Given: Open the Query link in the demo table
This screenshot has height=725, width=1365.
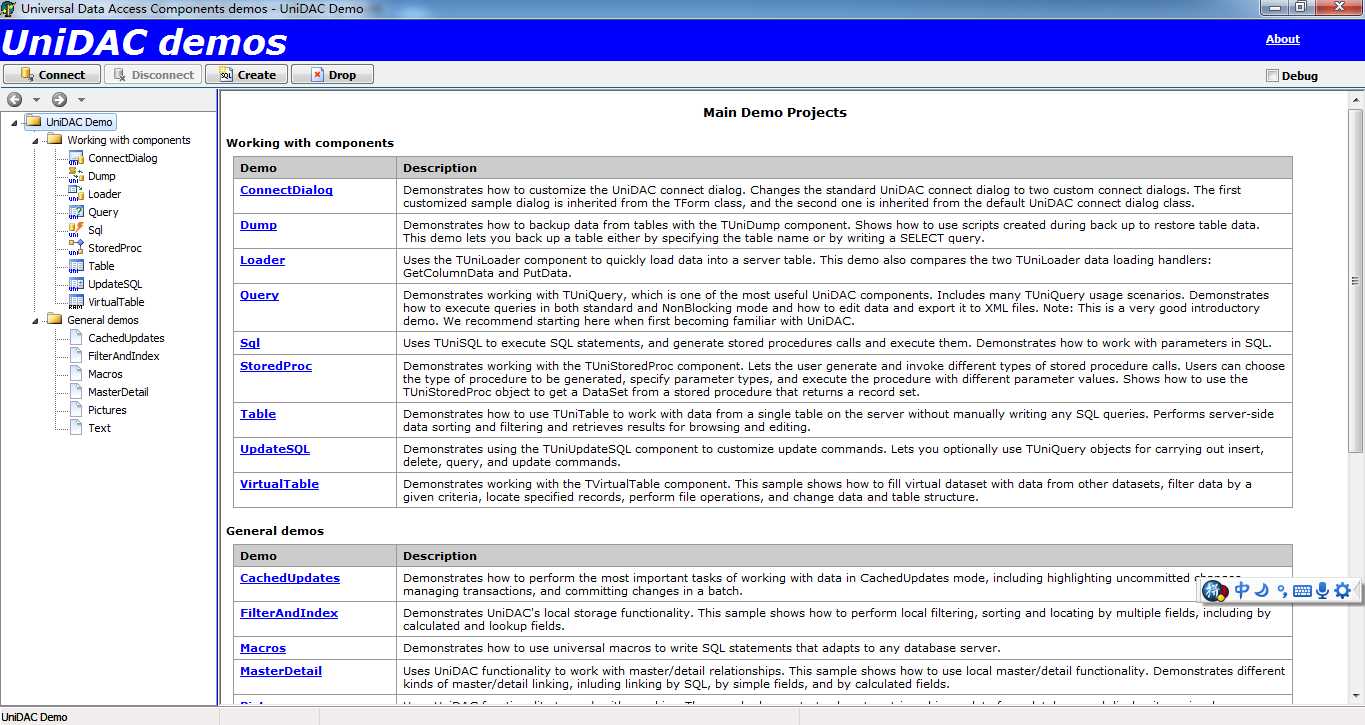Looking at the screenshot, I should [x=259, y=295].
